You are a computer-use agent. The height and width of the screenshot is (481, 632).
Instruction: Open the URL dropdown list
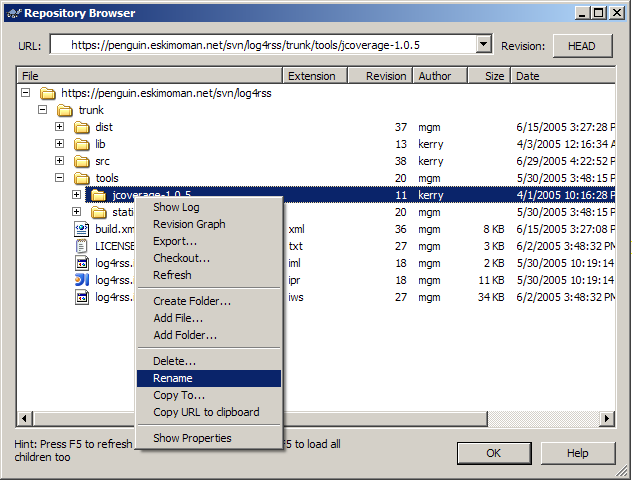483,44
